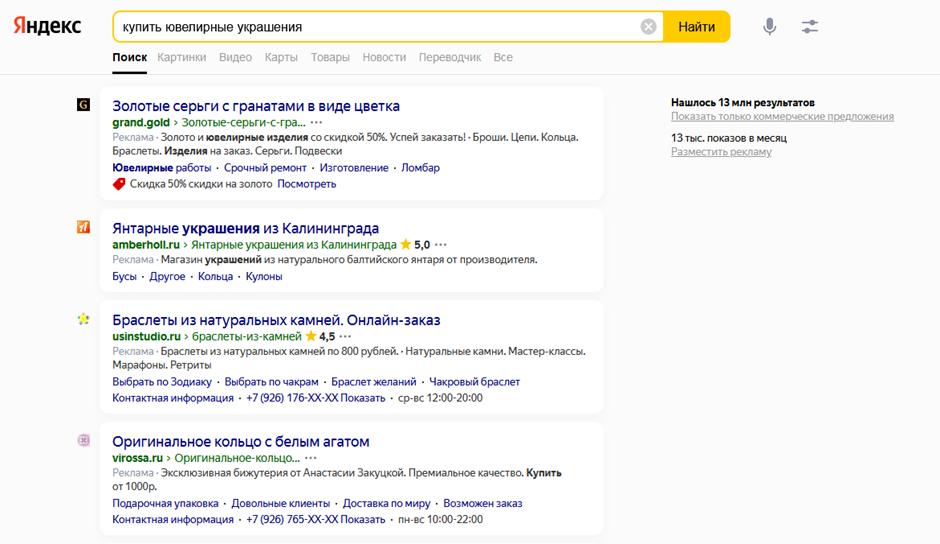Click the Разместить рекламу link

click(x=721, y=152)
